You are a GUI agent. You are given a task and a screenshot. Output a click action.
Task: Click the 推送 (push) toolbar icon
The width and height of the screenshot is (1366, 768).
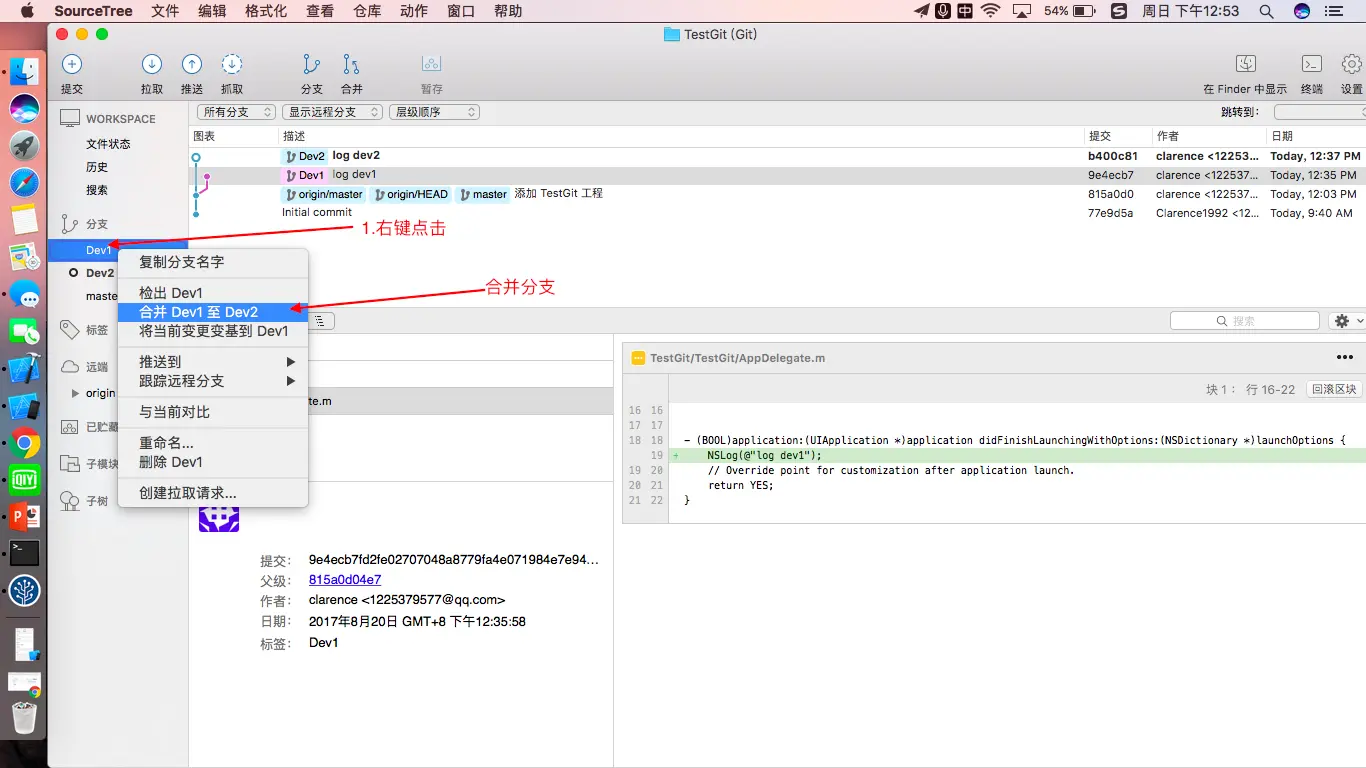pos(192,64)
